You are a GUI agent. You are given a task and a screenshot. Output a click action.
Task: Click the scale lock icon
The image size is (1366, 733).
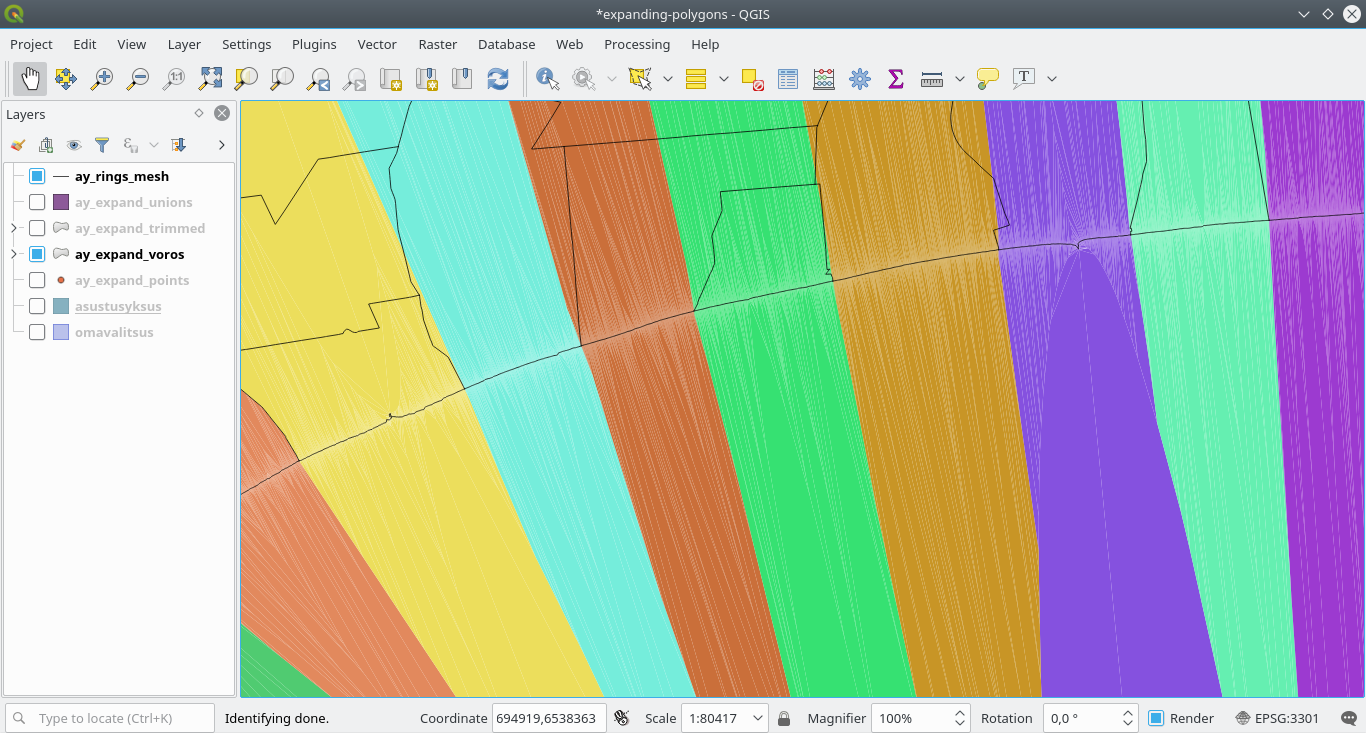(x=784, y=718)
